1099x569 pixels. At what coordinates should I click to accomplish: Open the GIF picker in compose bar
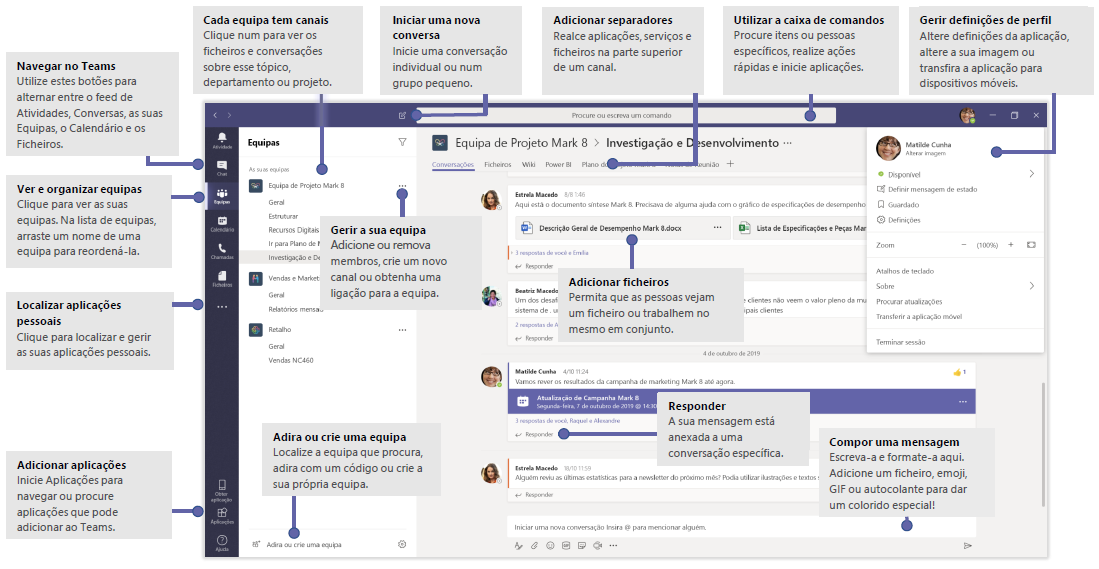(566, 545)
